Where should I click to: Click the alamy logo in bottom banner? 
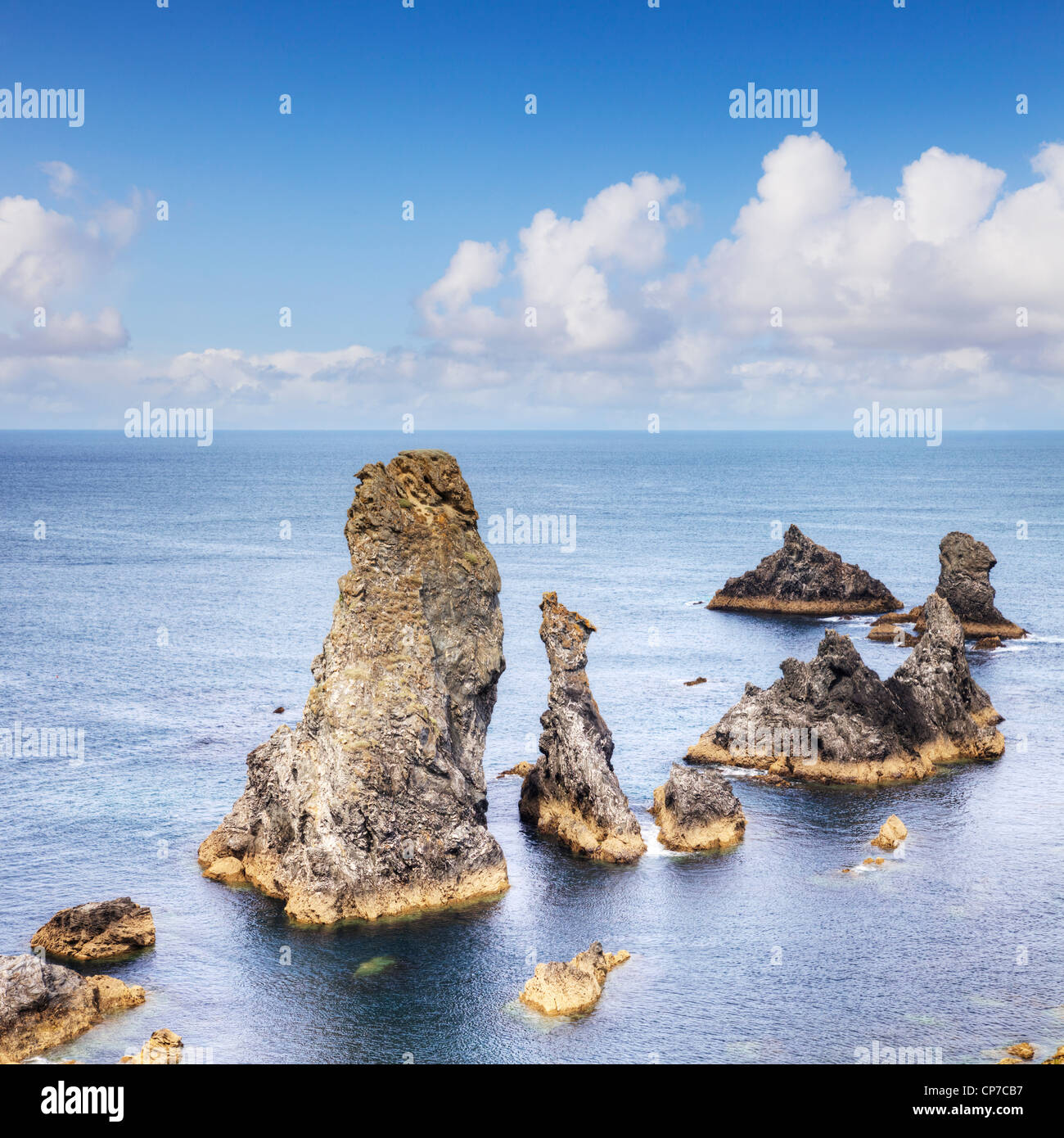[x=83, y=1100]
